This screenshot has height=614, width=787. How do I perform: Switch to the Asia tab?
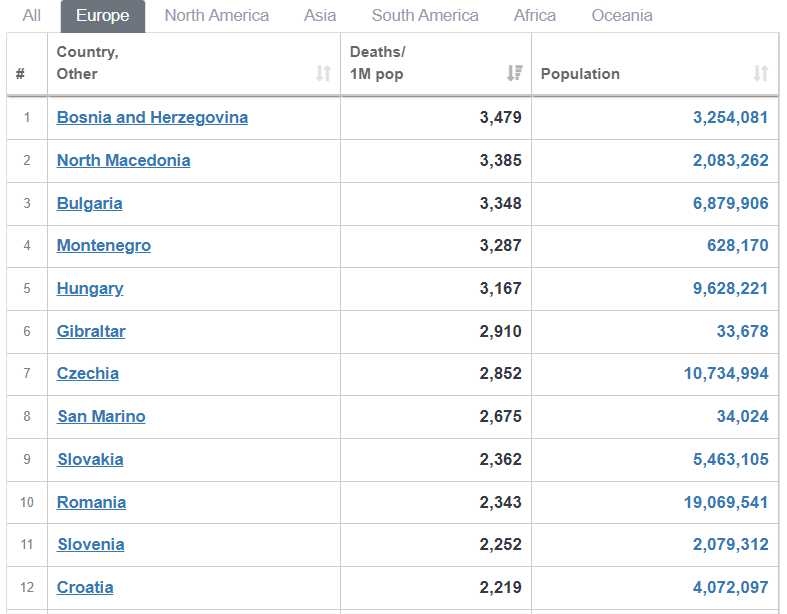[320, 16]
